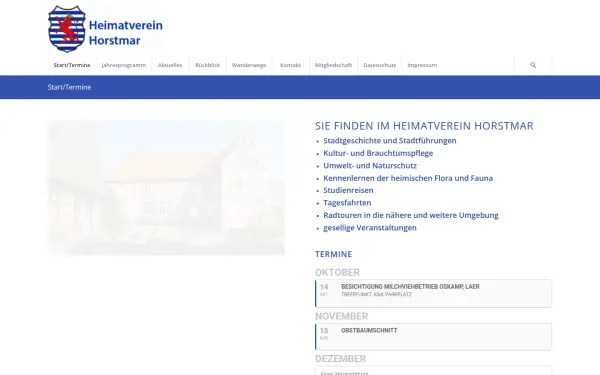Select Rückblick in the navigation bar

pyautogui.click(x=207, y=65)
